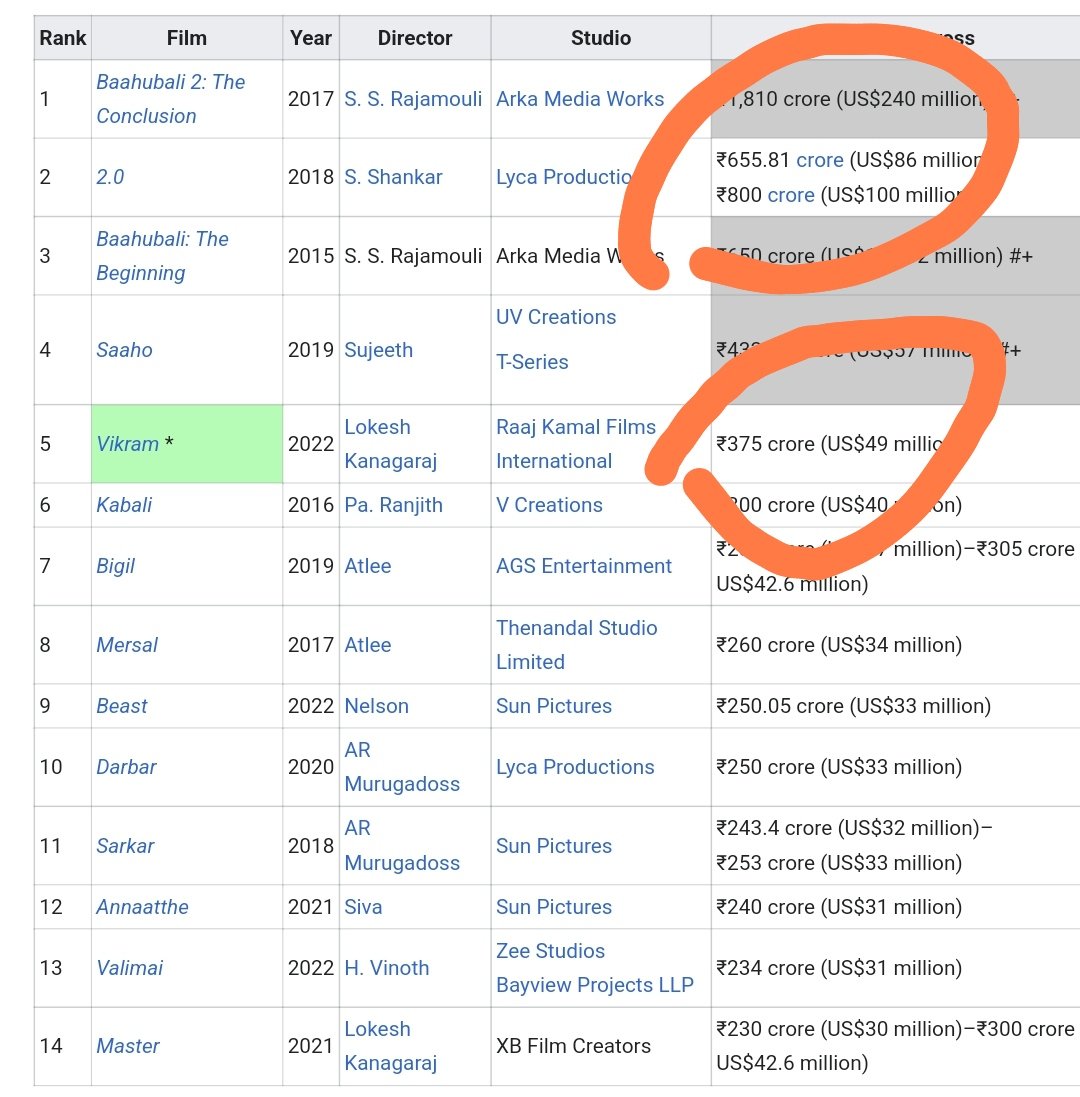Viewport: 1080px width, 1097px height.
Task: Open the Baahubali 2: The Conclusion film link
Action: click(x=171, y=99)
